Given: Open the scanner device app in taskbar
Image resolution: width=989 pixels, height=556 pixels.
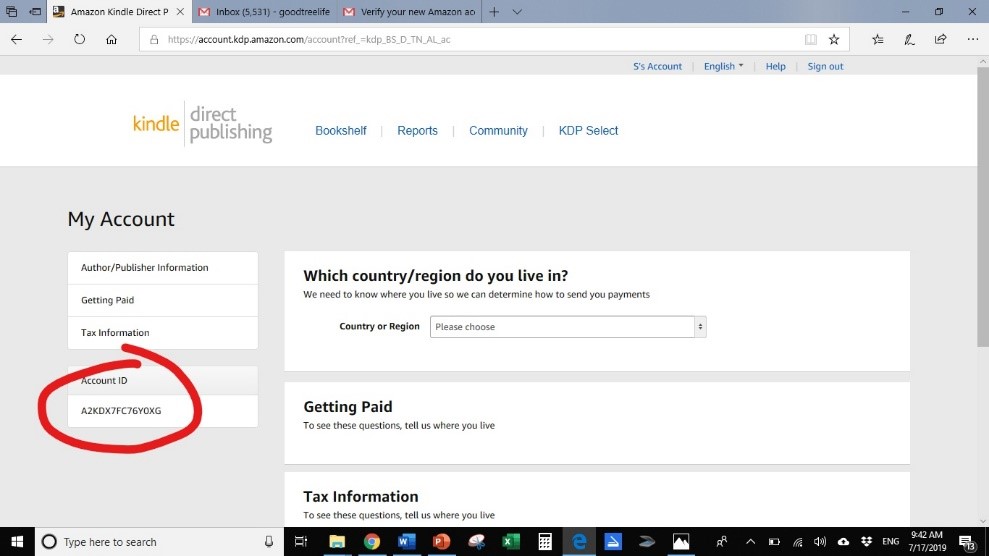Looking at the screenshot, I should (647, 542).
